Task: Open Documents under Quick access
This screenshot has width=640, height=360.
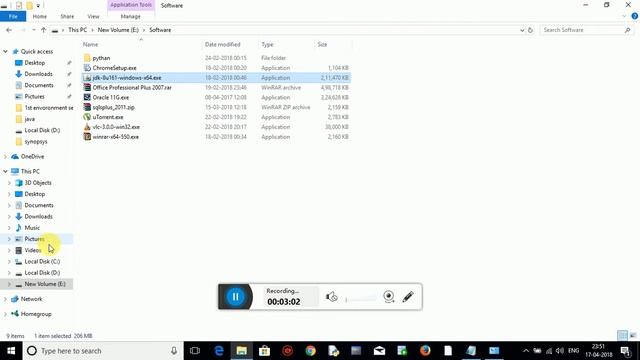Action: (39, 85)
